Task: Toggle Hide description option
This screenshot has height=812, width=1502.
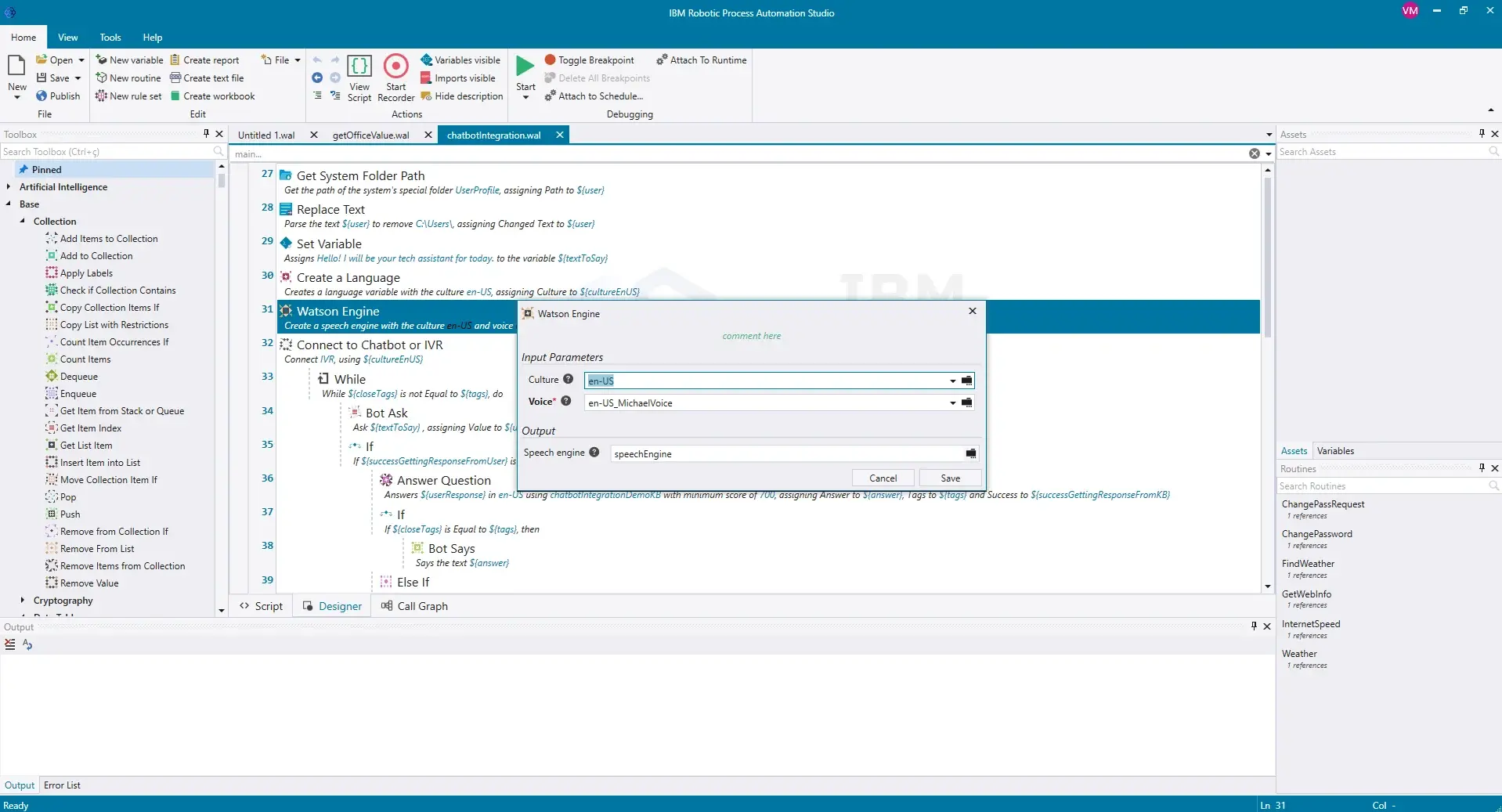Action: [462, 96]
